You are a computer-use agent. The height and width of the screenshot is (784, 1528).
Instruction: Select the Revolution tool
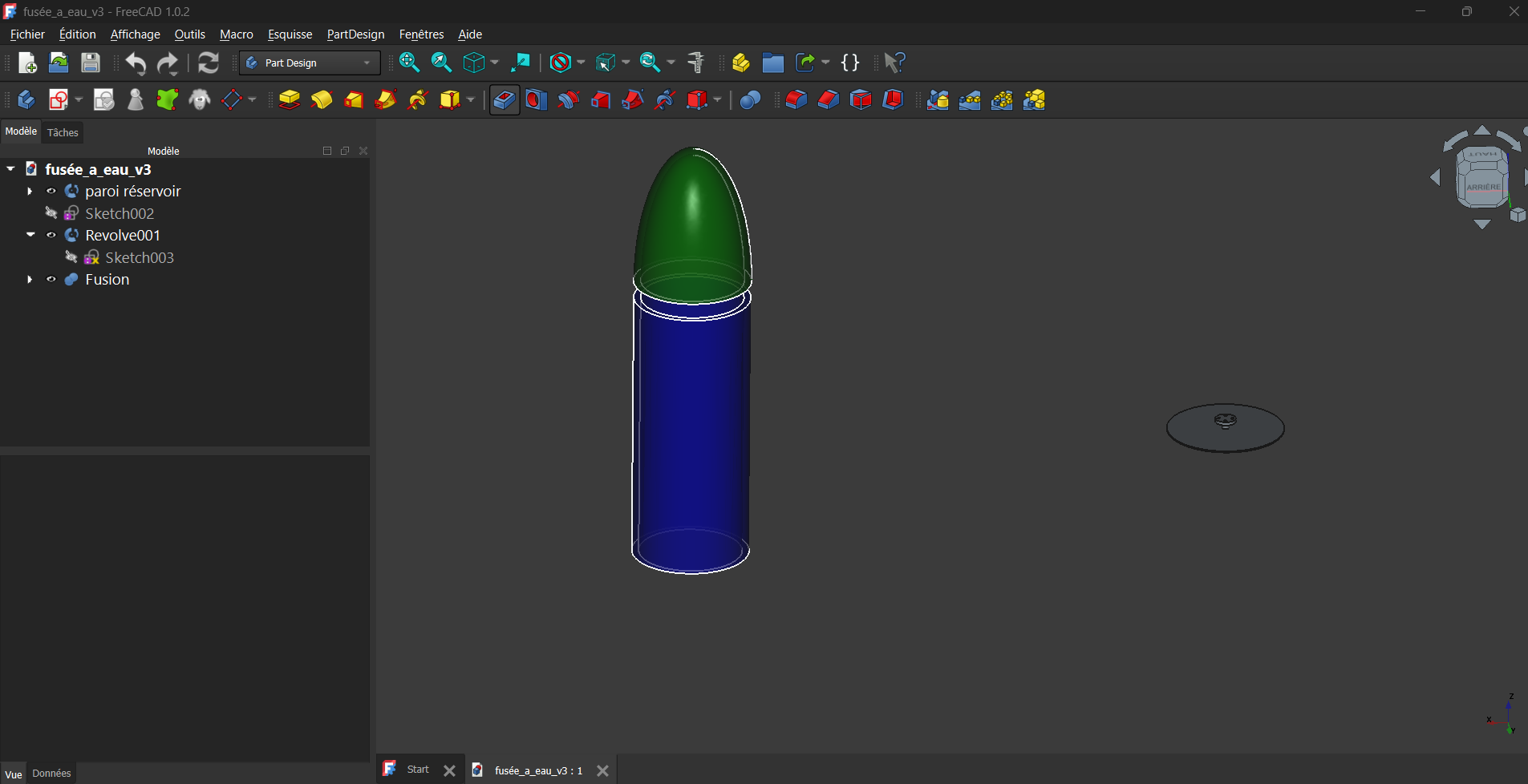pos(322,100)
